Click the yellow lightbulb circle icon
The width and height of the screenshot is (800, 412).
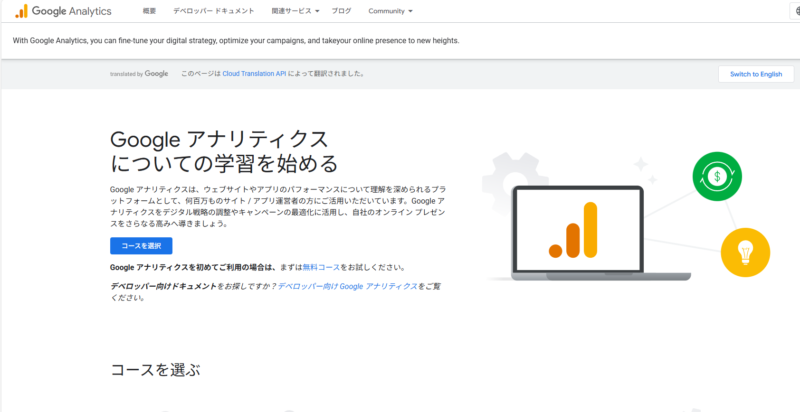(745, 252)
